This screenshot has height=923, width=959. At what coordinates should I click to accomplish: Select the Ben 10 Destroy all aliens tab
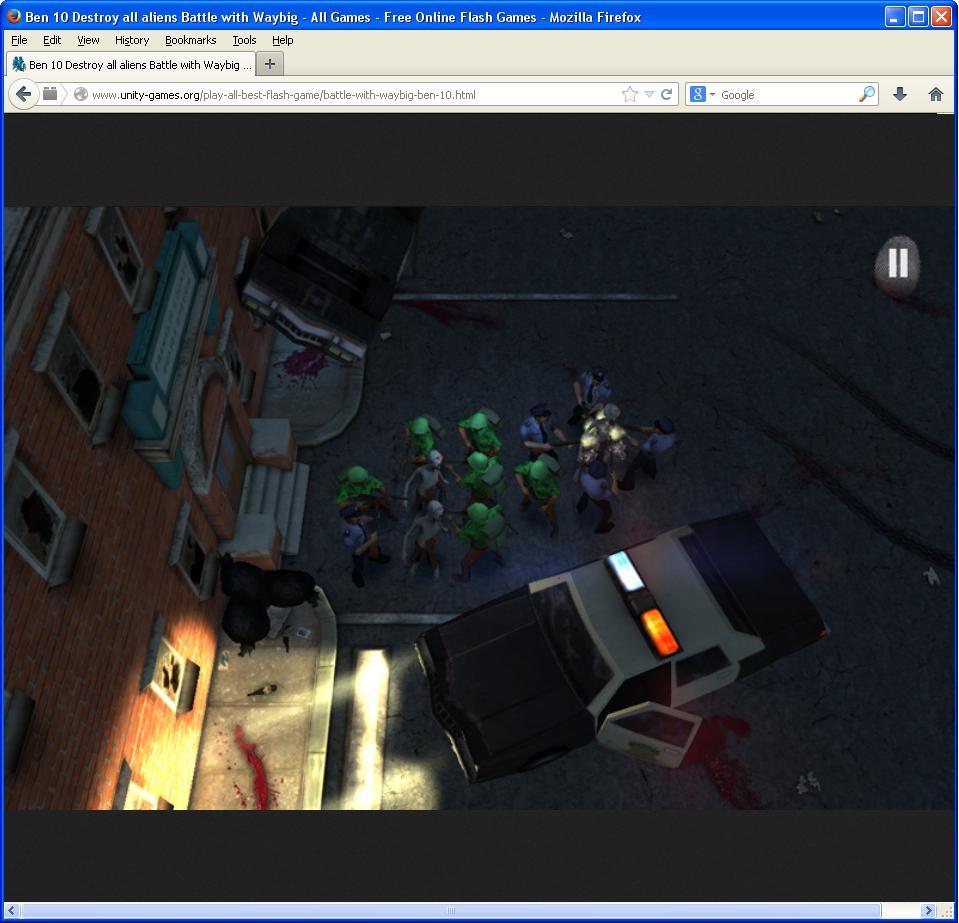coord(130,64)
